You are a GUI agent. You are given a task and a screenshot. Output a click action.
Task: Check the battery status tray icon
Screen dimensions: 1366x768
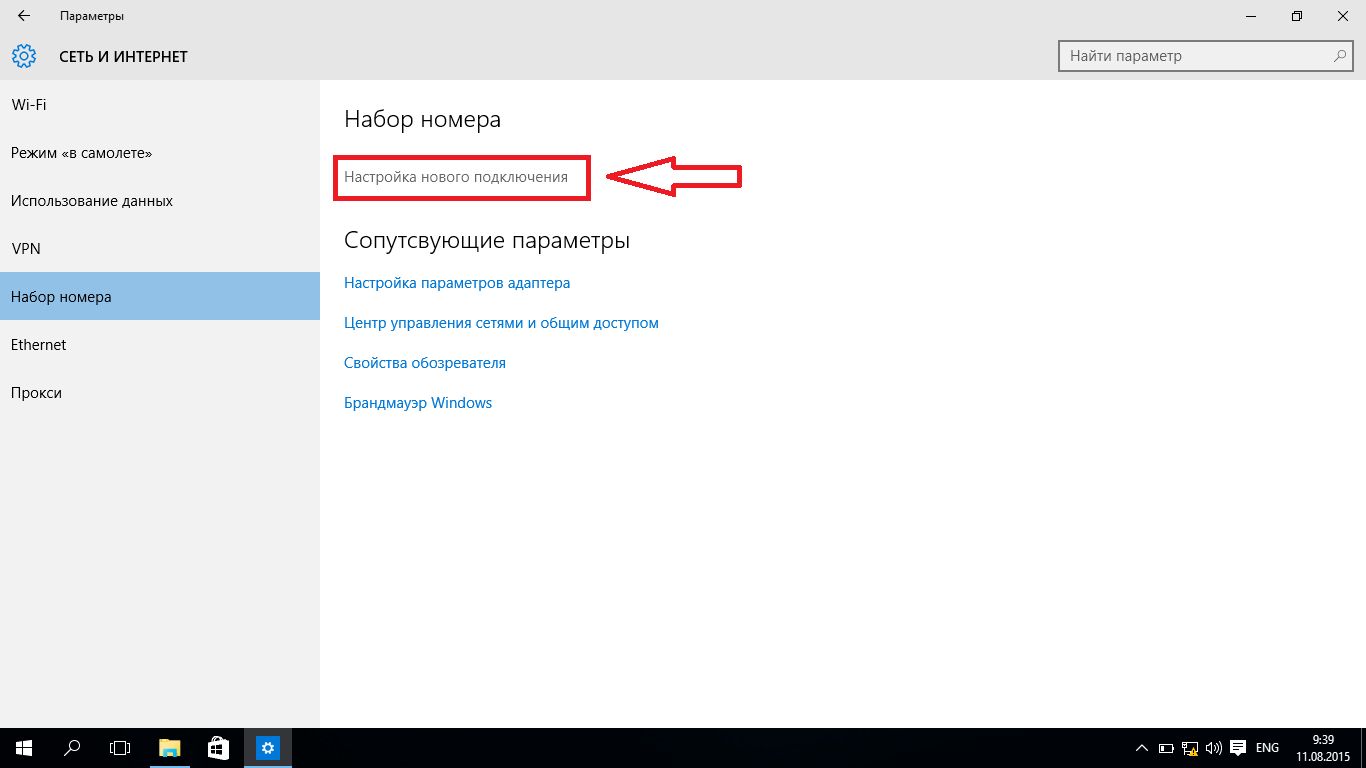(1166, 748)
